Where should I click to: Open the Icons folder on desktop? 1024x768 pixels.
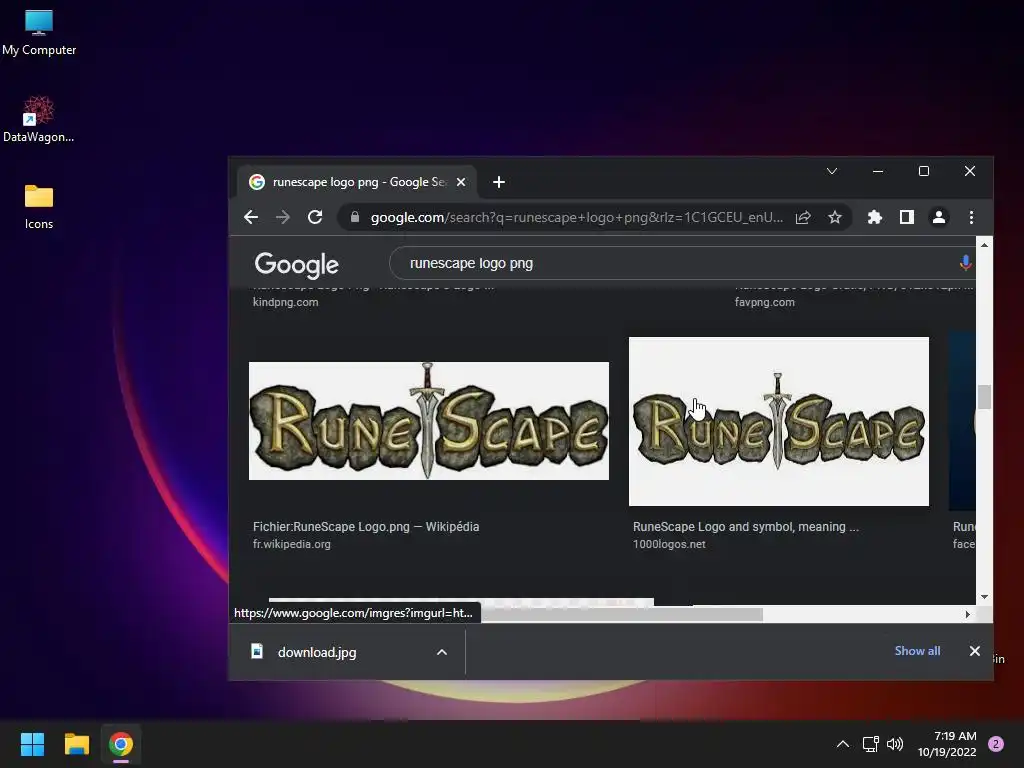point(39,206)
